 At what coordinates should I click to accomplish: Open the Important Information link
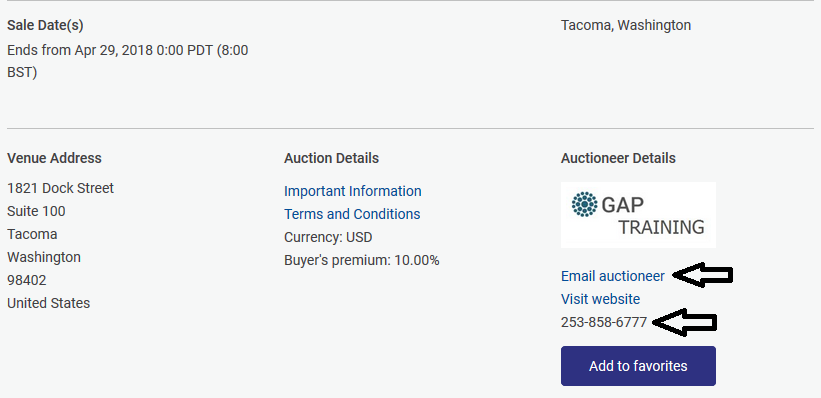click(x=352, y=191)
